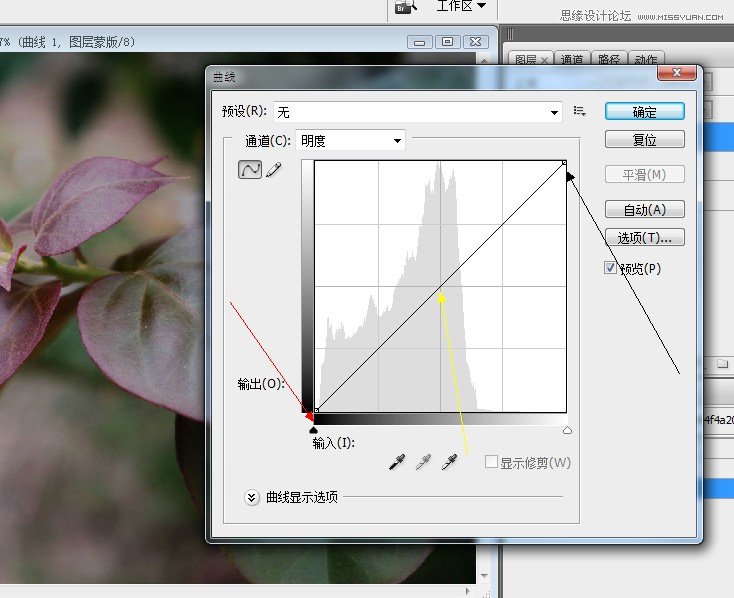734x598 pixels.
Task: Switch to the Actions (动作) tab
Action: pos(646,59)
